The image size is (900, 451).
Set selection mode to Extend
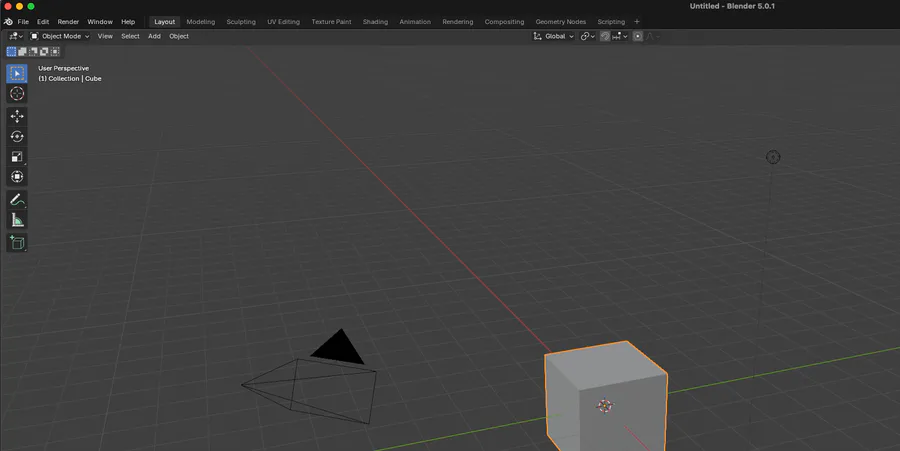point(22,52)
